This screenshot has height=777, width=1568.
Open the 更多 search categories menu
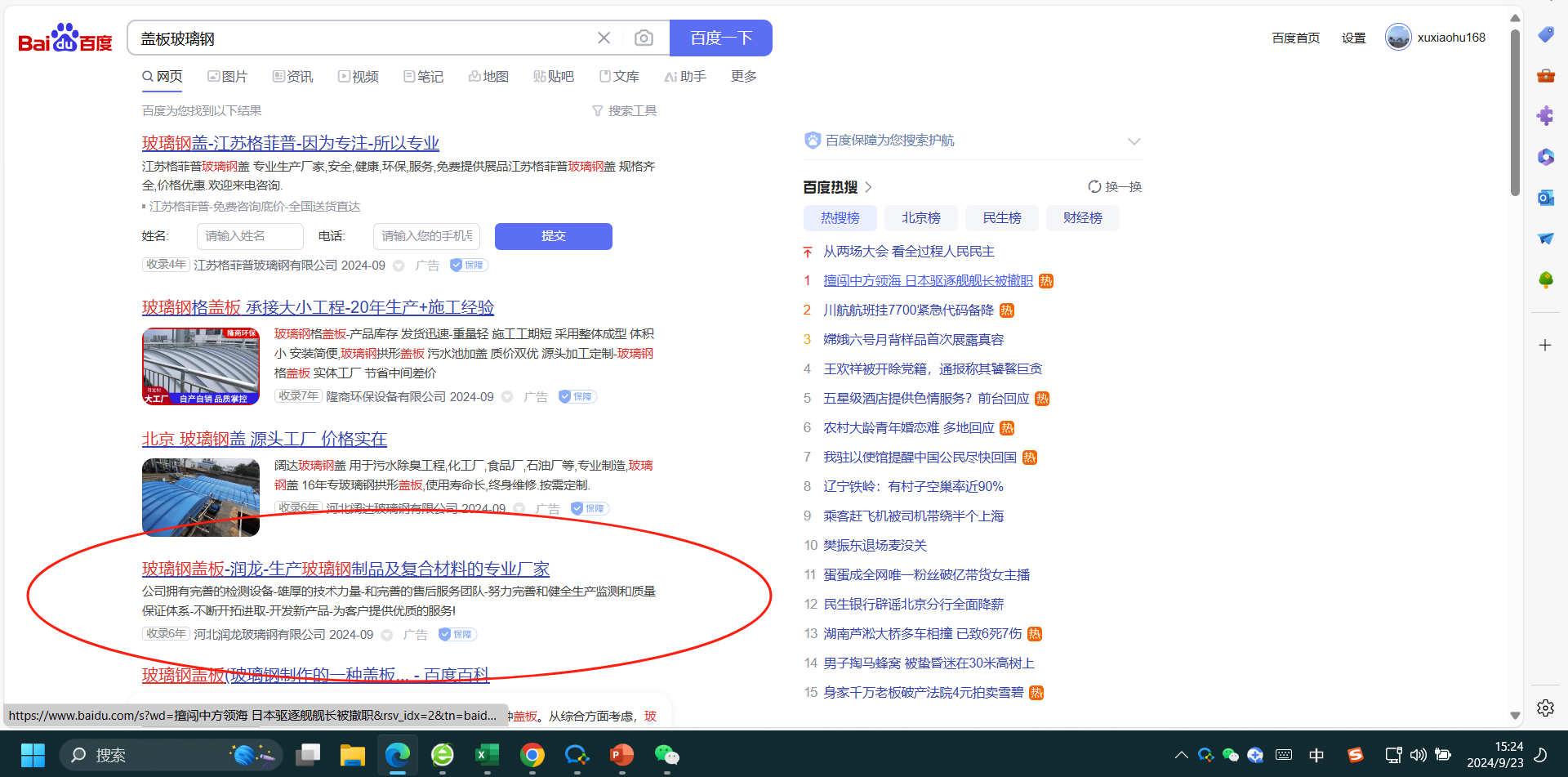(x=743, y=76)
